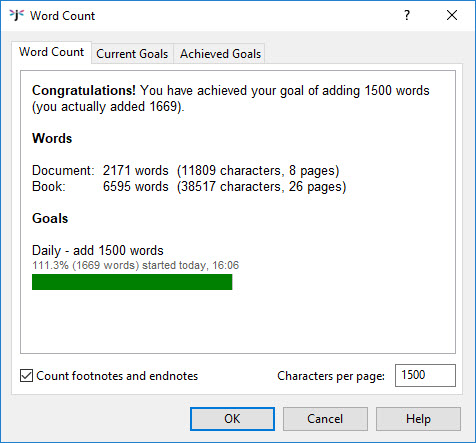Viewport: 476px width, 443px height.
Task: Click the OK button
Action: pyautogui.click(x=232, y=419)
